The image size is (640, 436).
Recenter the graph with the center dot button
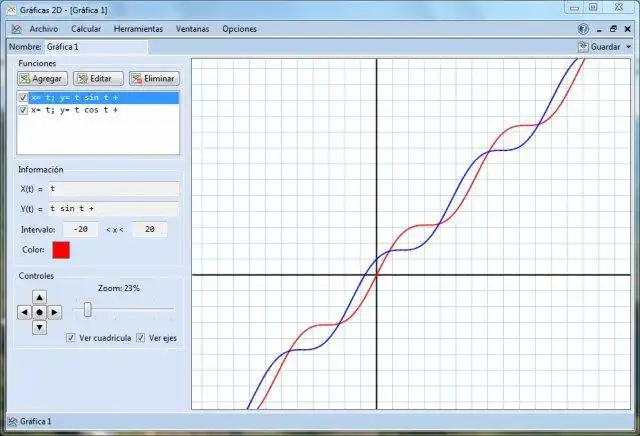pyautogui.click(x=39, y=313)
